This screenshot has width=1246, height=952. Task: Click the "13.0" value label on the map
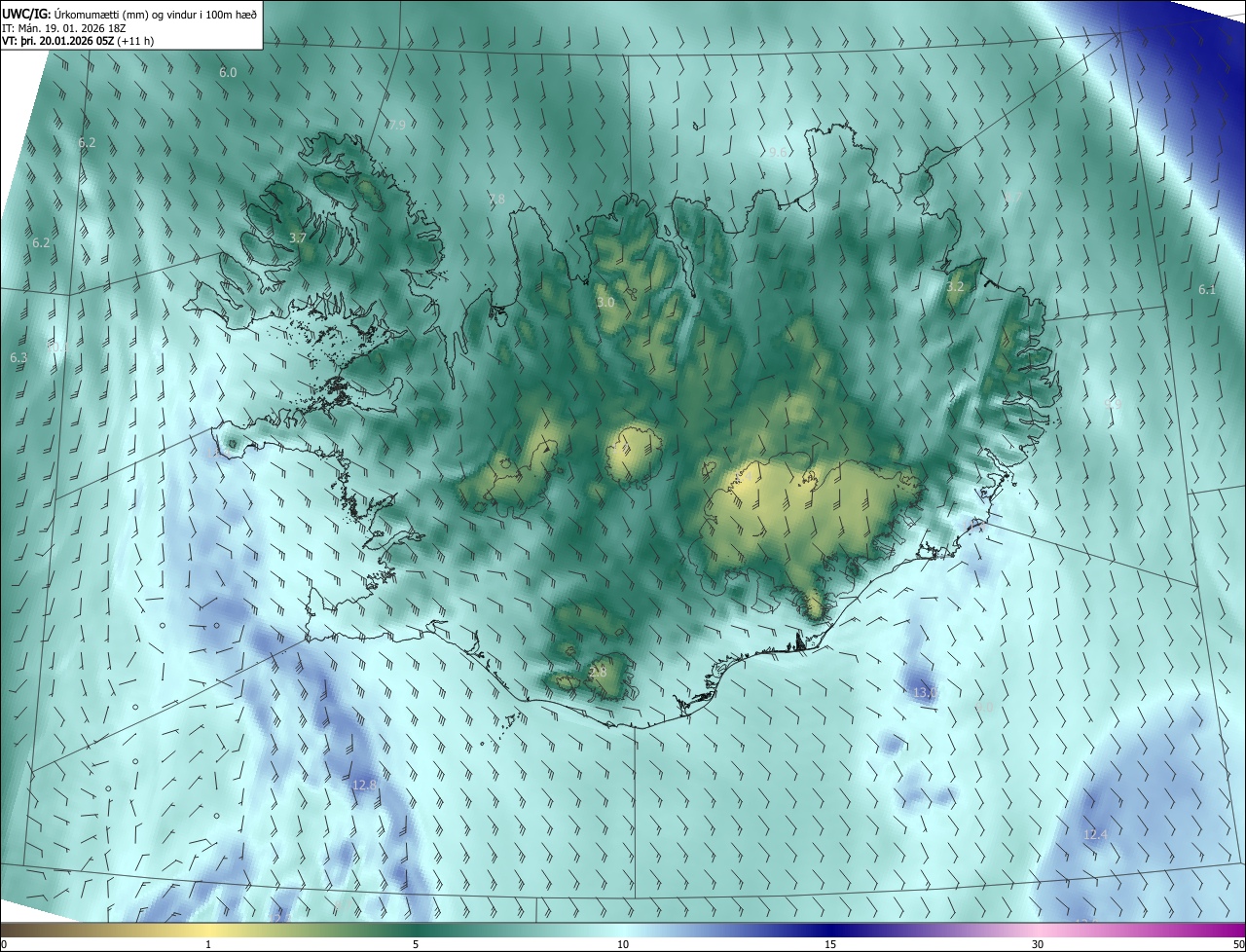coord(925,692)
